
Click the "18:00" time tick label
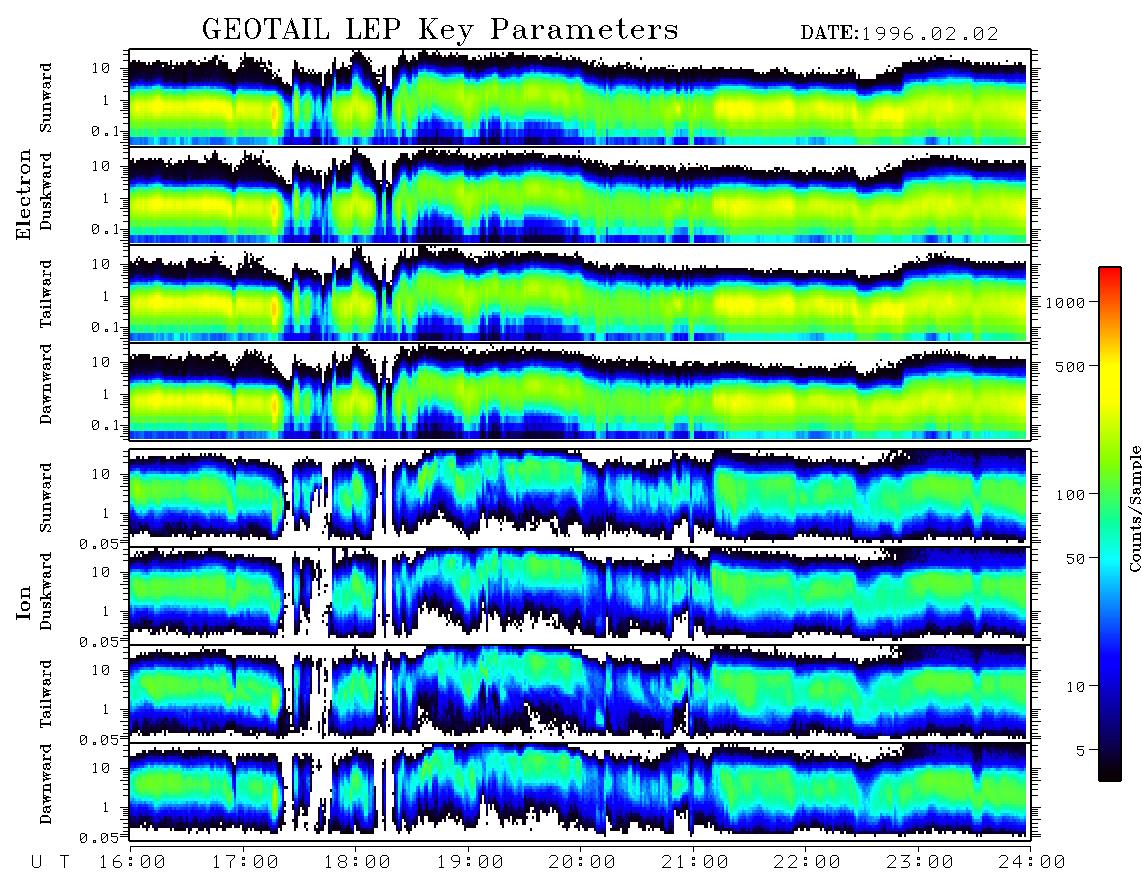coord(358,863)
